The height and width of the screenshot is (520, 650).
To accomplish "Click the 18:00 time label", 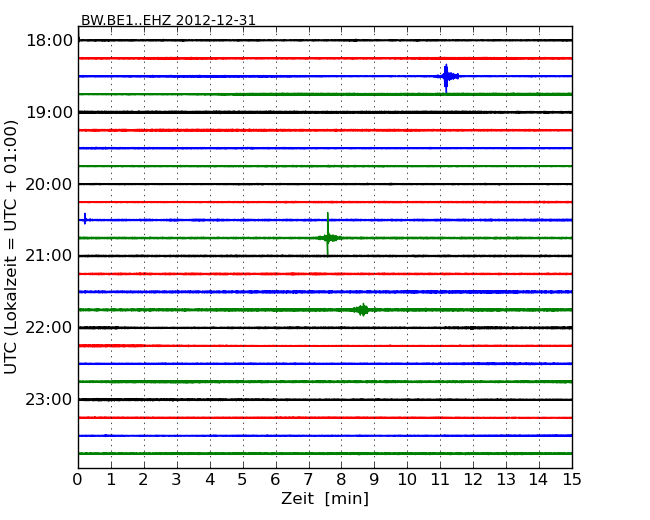I will click(49, 41).
